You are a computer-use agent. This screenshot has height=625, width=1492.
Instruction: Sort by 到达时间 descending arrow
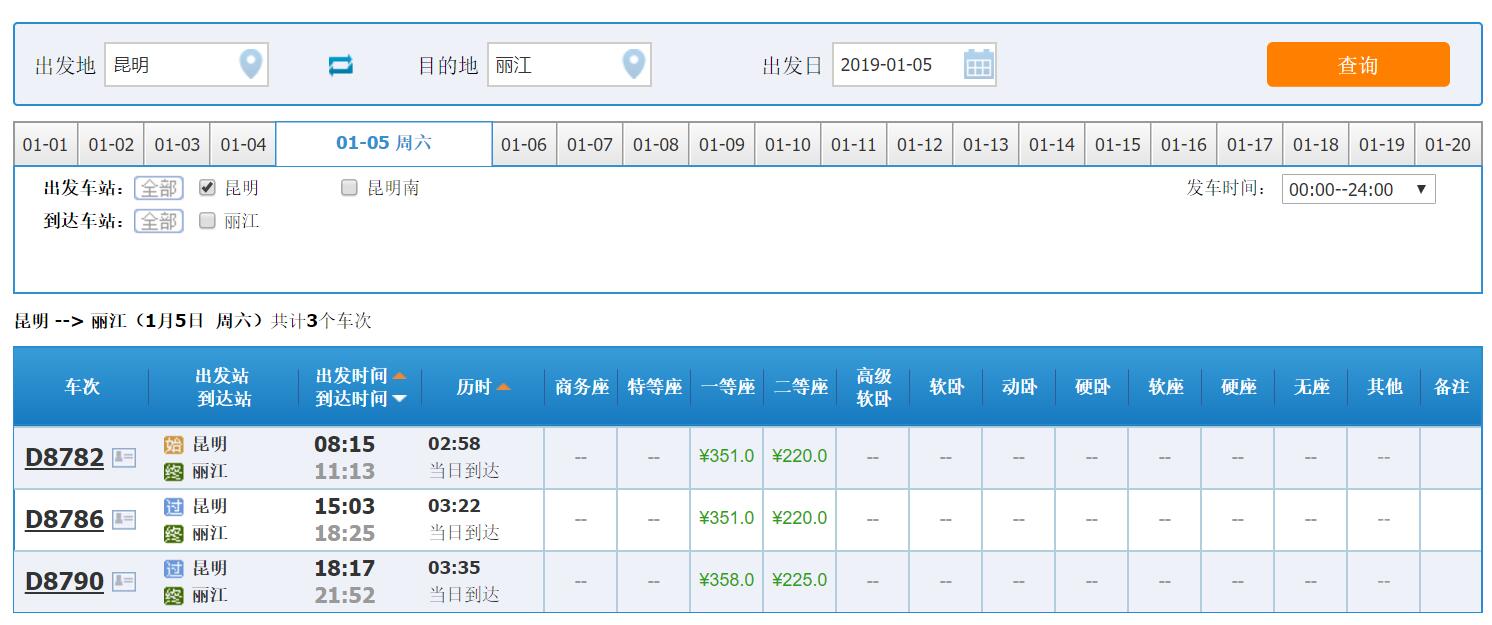click(399, 399)
